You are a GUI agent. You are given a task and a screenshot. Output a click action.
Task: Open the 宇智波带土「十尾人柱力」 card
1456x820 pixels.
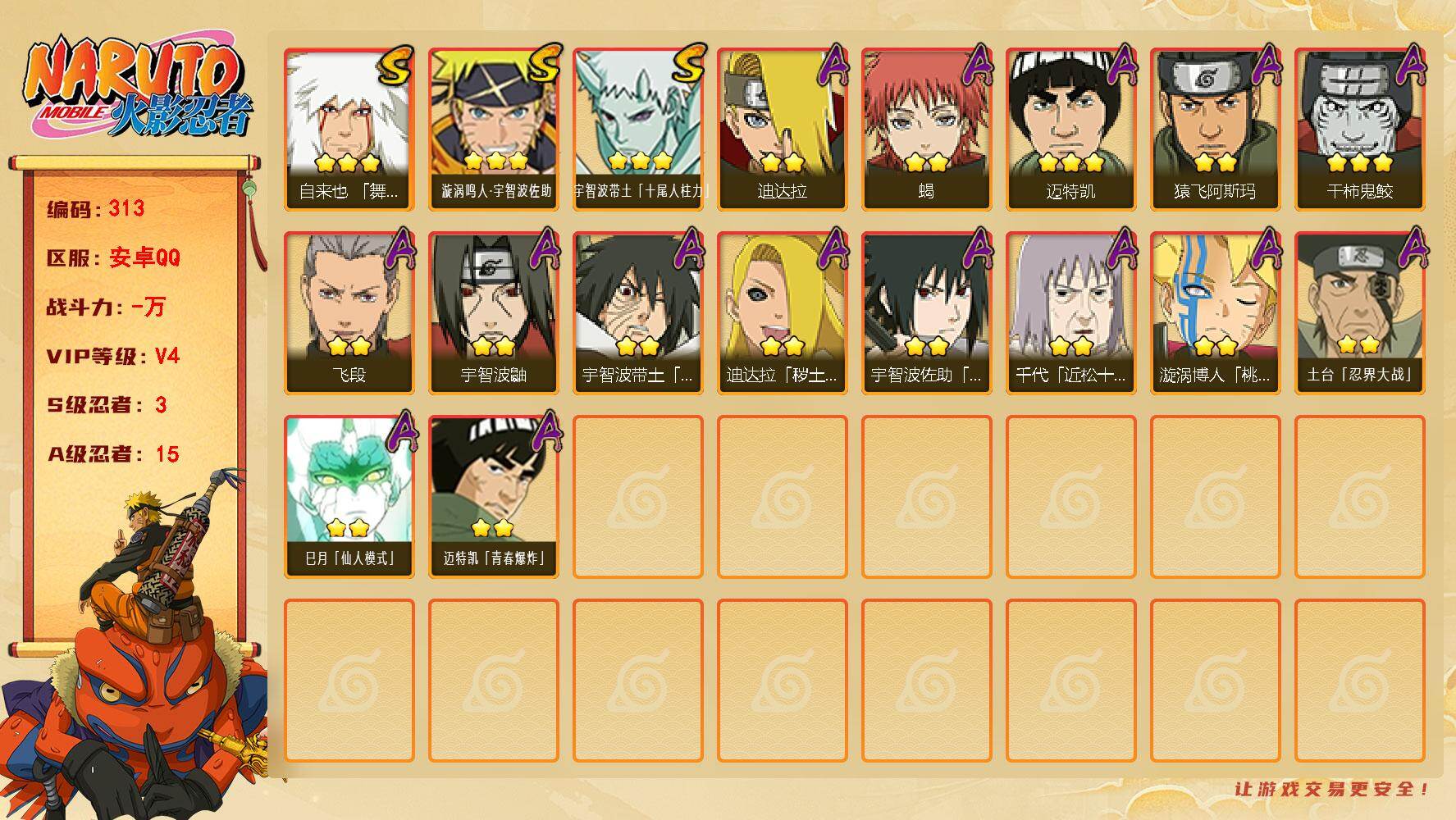[638, 130]
